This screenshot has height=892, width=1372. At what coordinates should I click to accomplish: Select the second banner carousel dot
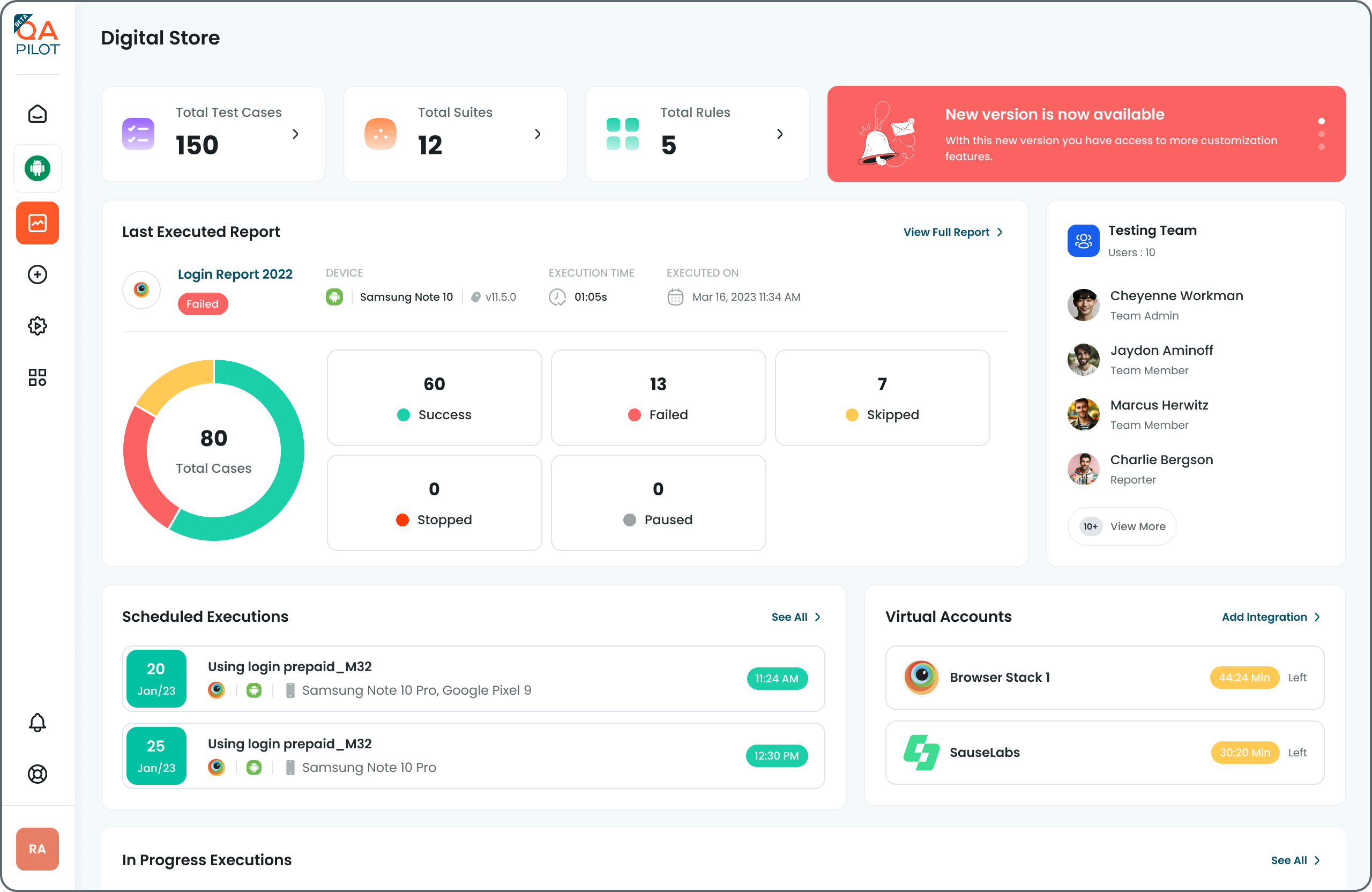coord(1321,135)
